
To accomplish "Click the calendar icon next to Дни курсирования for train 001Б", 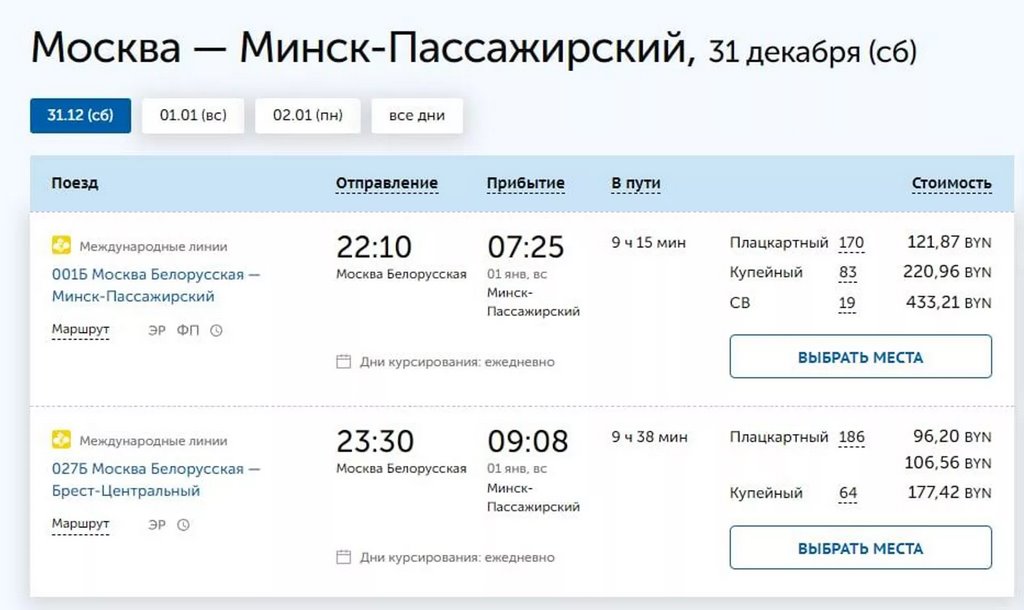I will pyautogui.click(x=342, y=362).
